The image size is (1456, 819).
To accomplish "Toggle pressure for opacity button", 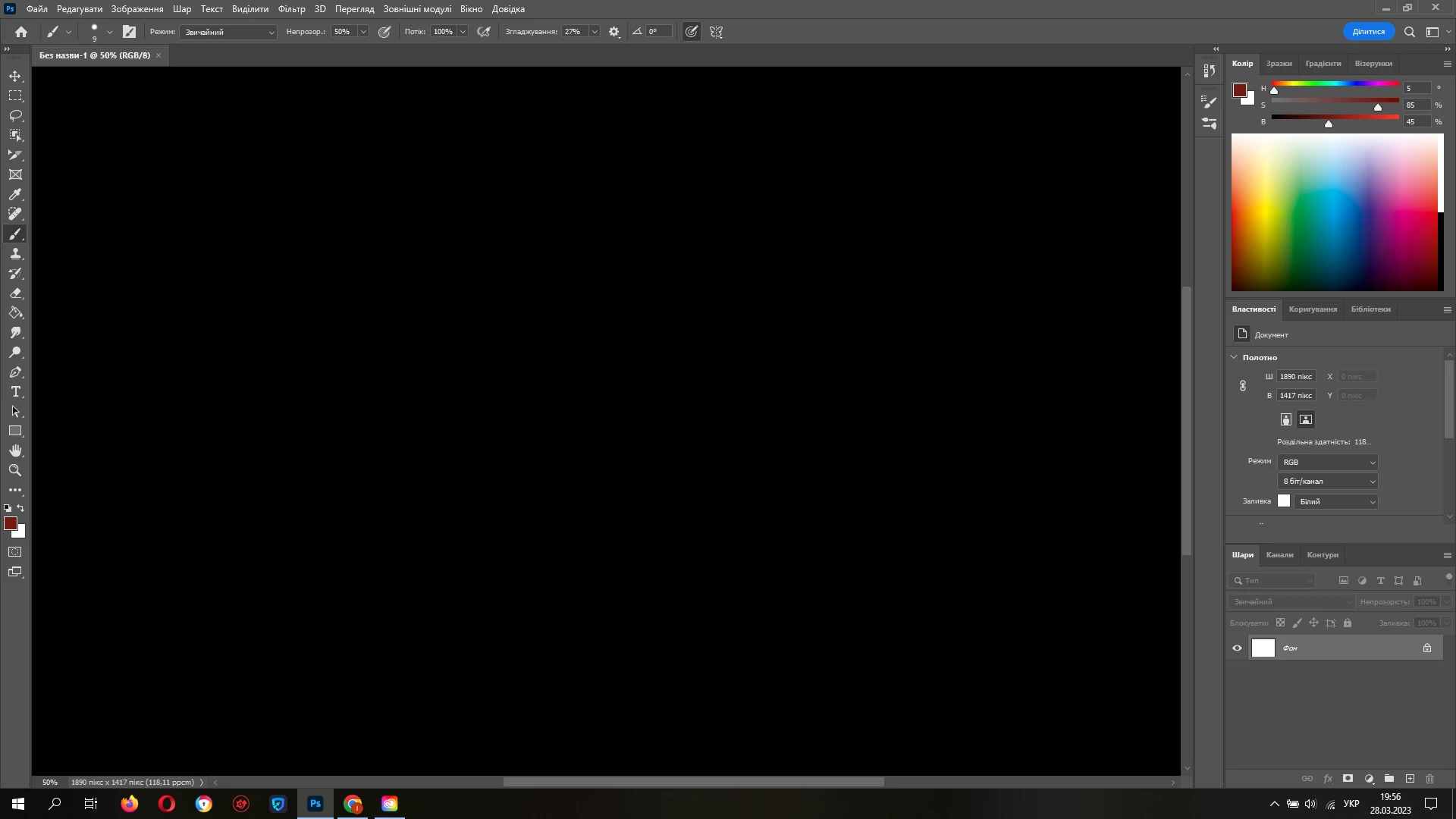I will tap(384, 32).
